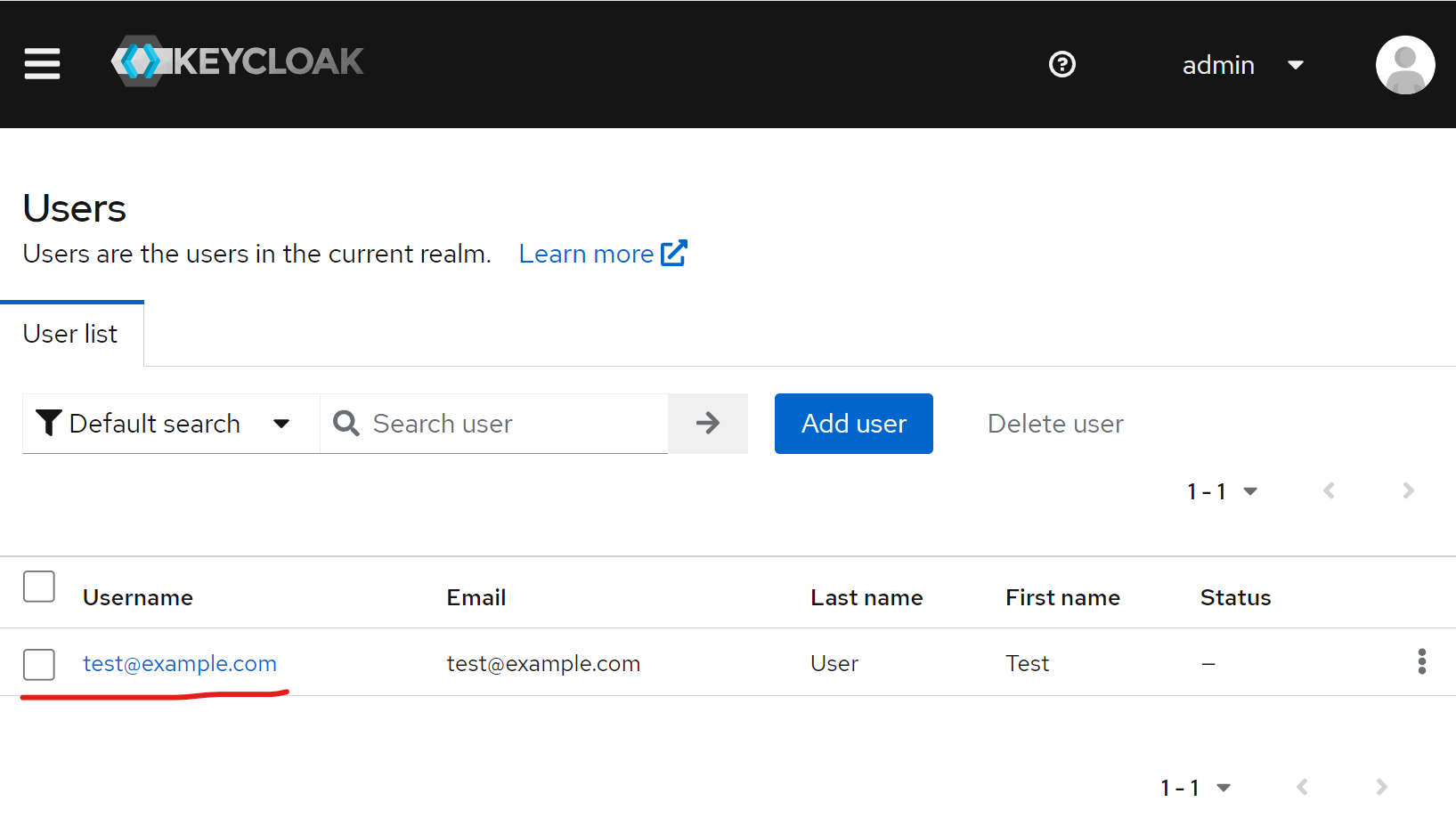Click the user avatar in the top bar
Viewport: 1456px width, 826px height.
click(1405, 64)
